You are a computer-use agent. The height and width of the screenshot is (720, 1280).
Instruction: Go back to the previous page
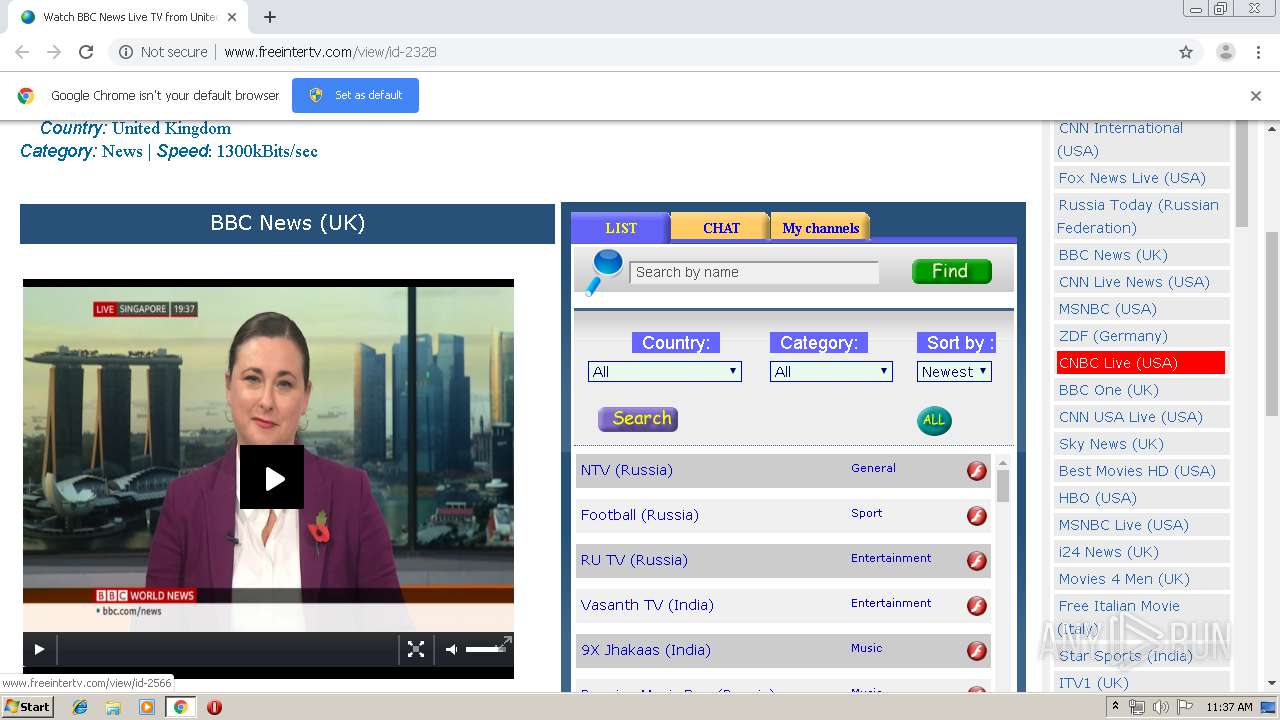(x=22, y=52)
